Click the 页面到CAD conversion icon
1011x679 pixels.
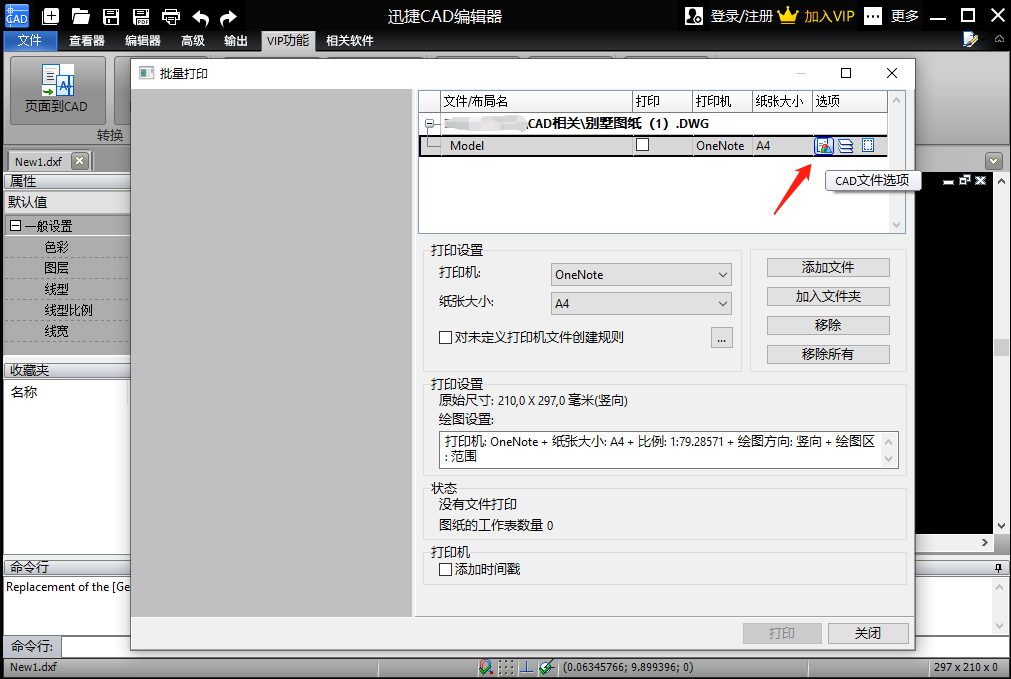pyautogui.click(x=57, y=80)
